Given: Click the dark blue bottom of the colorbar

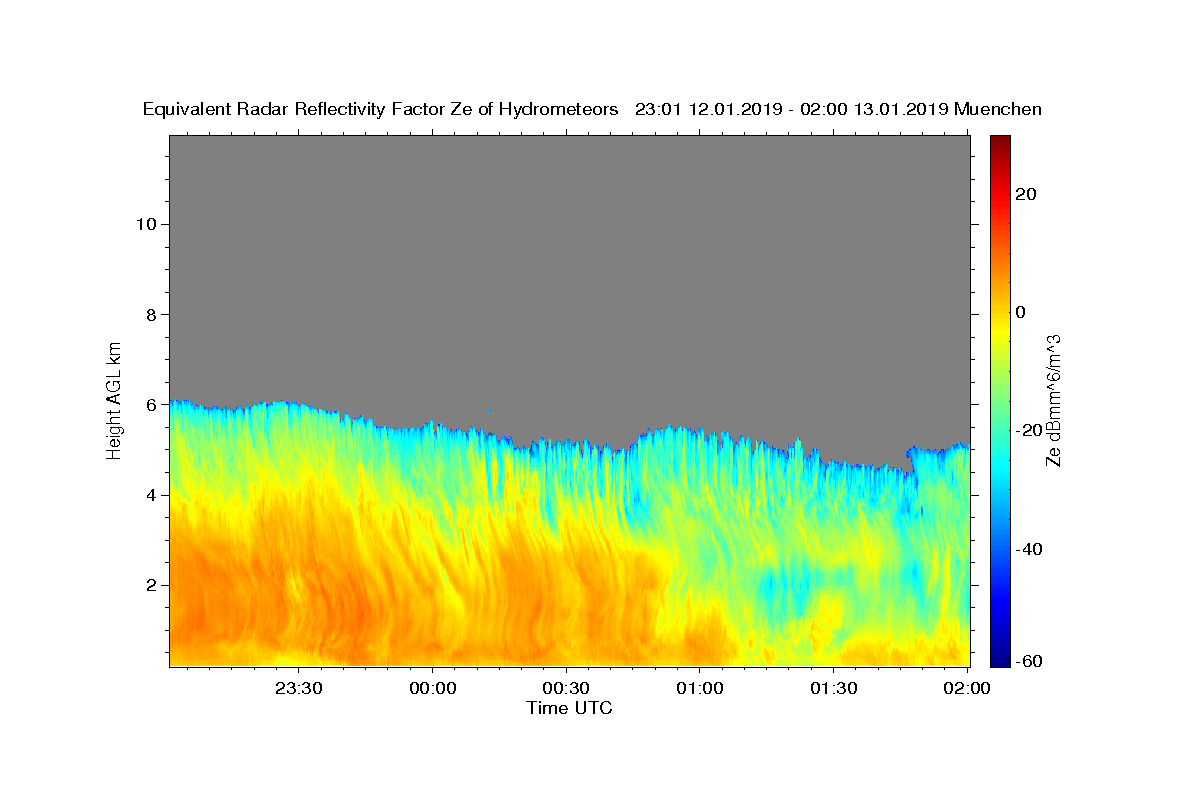Looking at the screenshot, I should tap(1001, 657).
